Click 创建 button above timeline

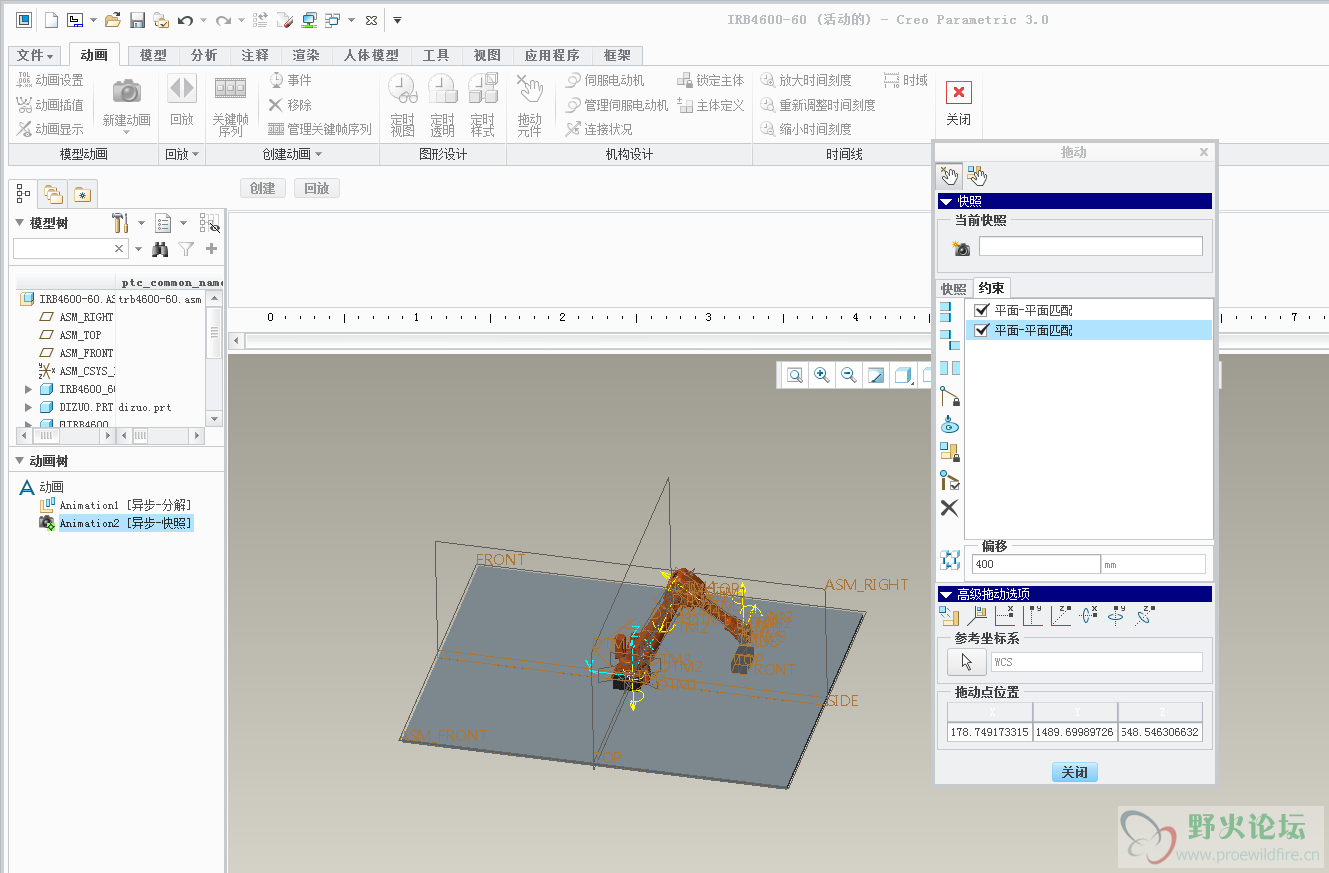click(x=263, y=188)
